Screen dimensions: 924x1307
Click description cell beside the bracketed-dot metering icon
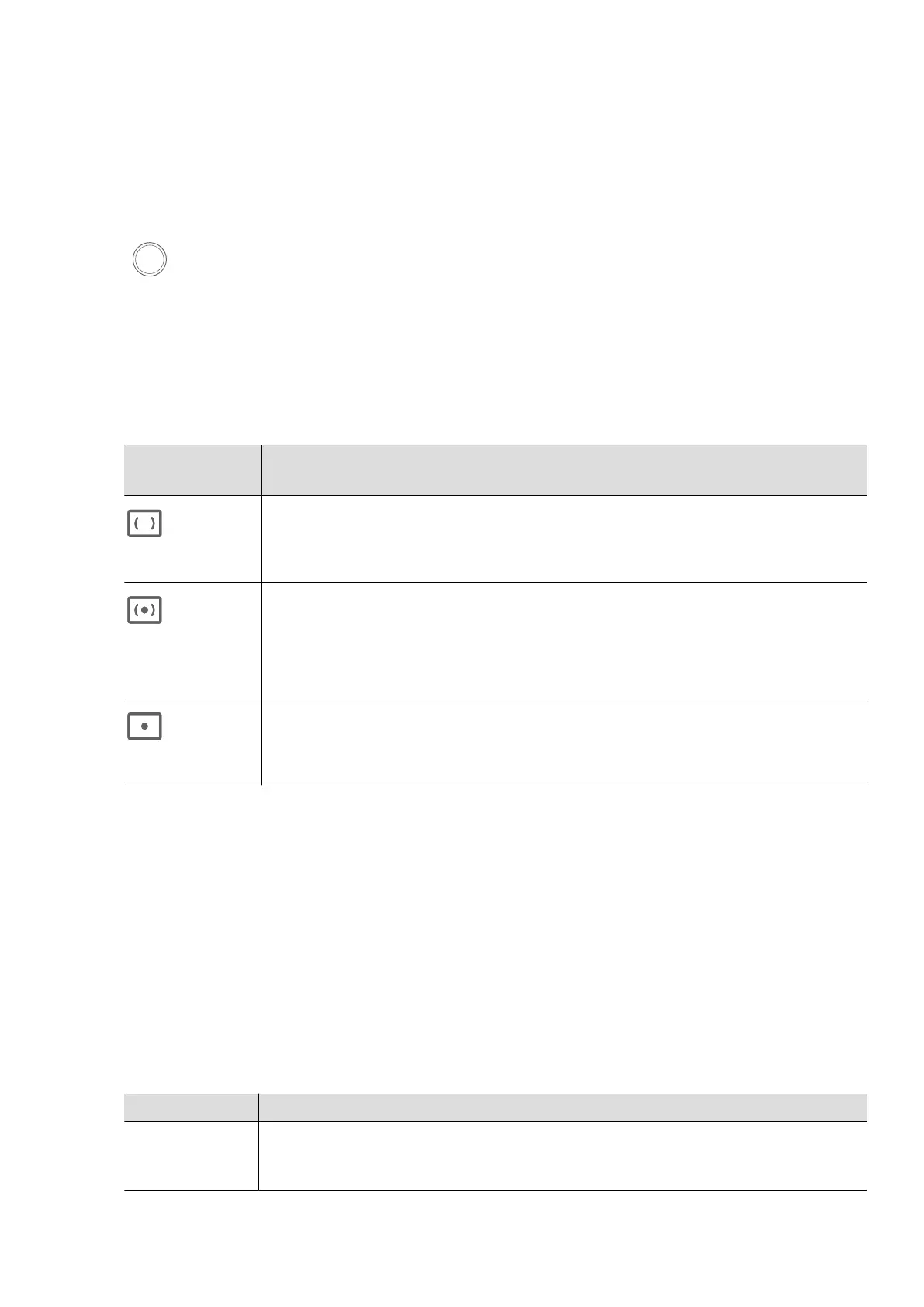coord(563,640)
